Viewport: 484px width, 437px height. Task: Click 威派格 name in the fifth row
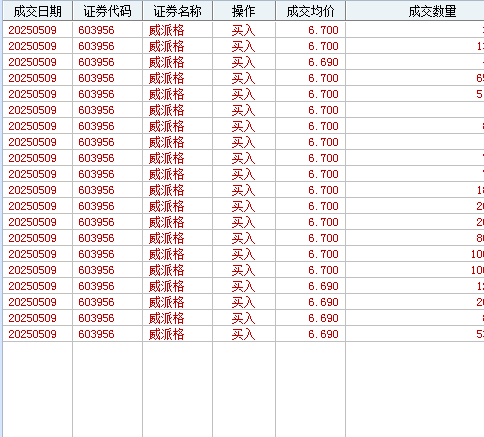click(166, 94)
